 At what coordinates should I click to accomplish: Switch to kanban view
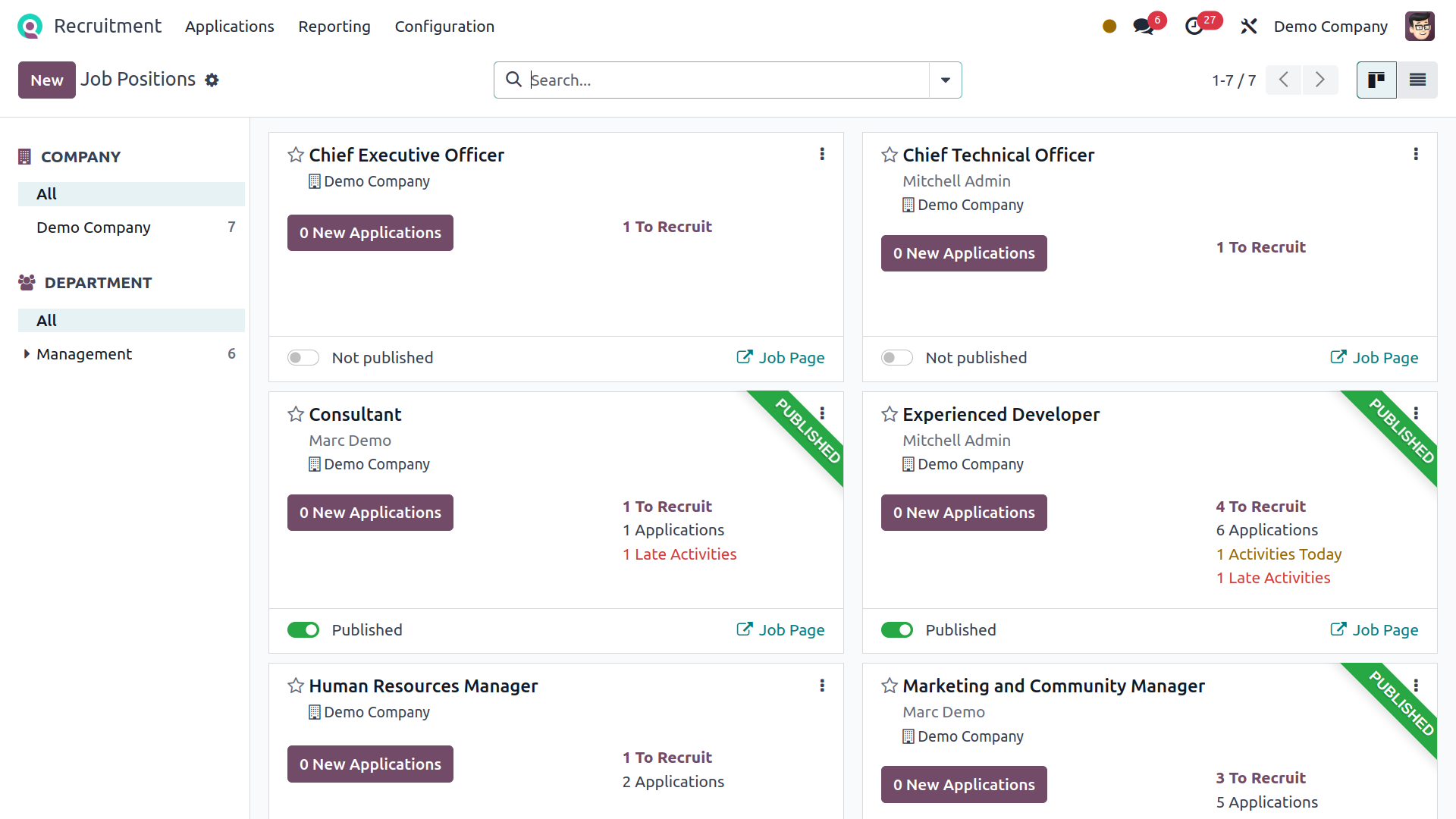(x=1376, y=80)
